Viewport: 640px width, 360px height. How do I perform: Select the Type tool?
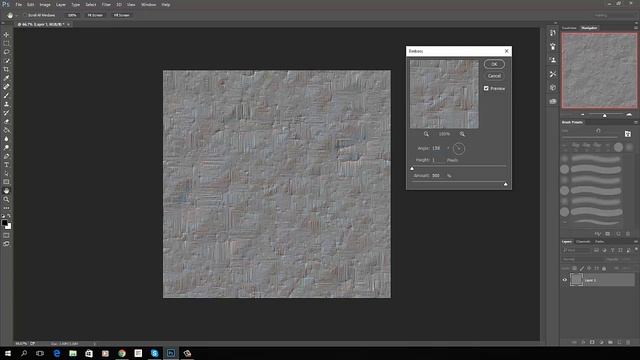click(x=6, y=165)
